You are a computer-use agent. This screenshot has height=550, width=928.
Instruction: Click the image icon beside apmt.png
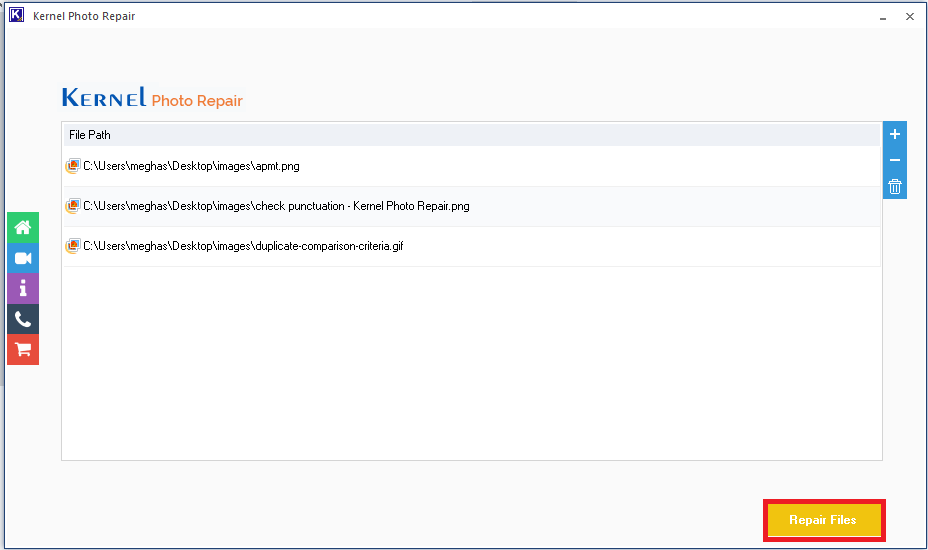[73, 166]
